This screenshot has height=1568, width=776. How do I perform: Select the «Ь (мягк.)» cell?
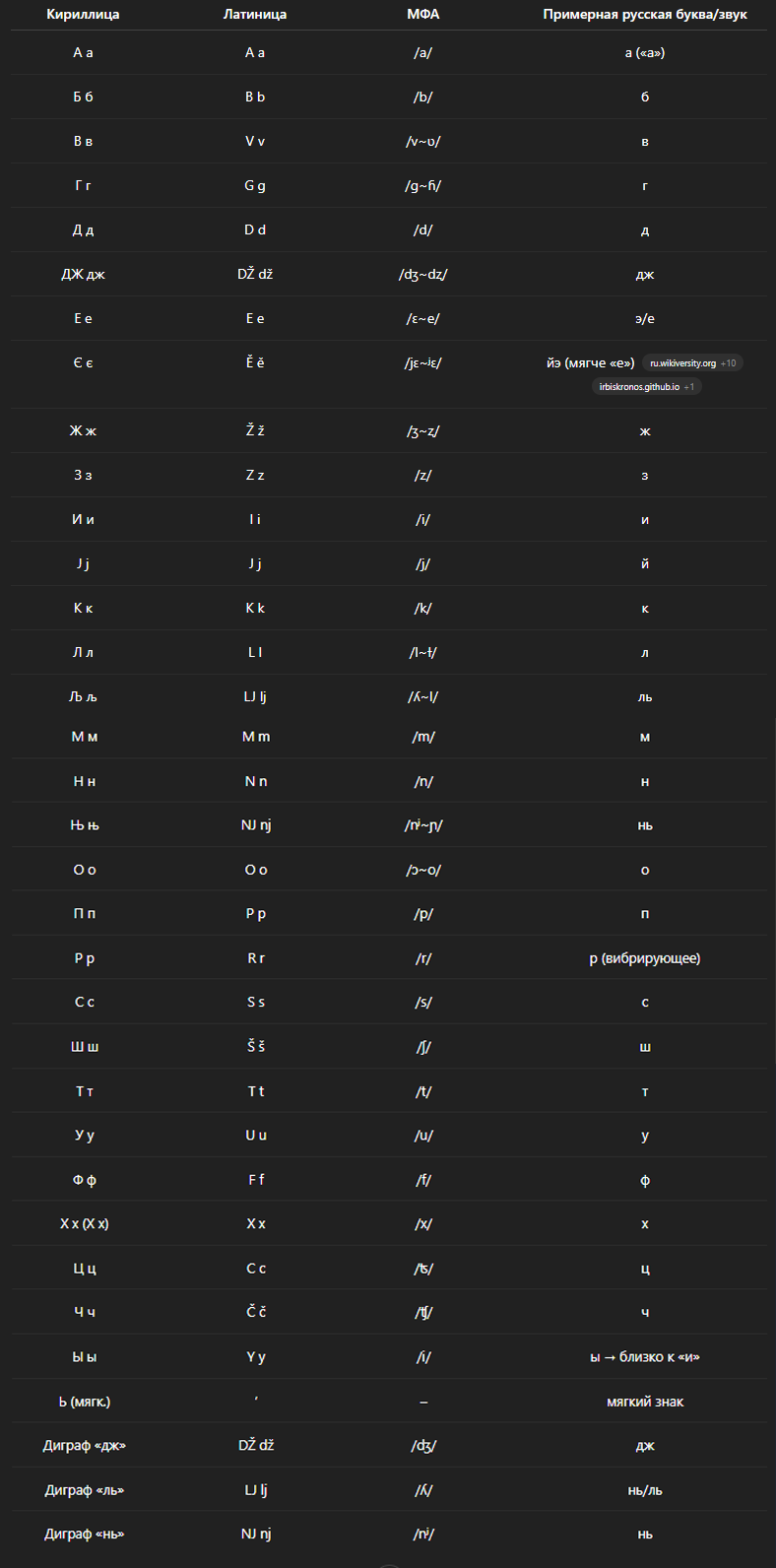coord(85,1402)
